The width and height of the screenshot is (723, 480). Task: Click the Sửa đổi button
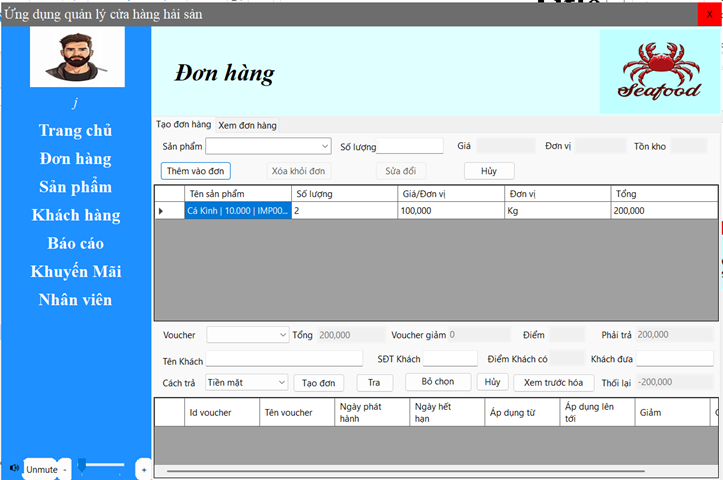[x=401, y=171]
